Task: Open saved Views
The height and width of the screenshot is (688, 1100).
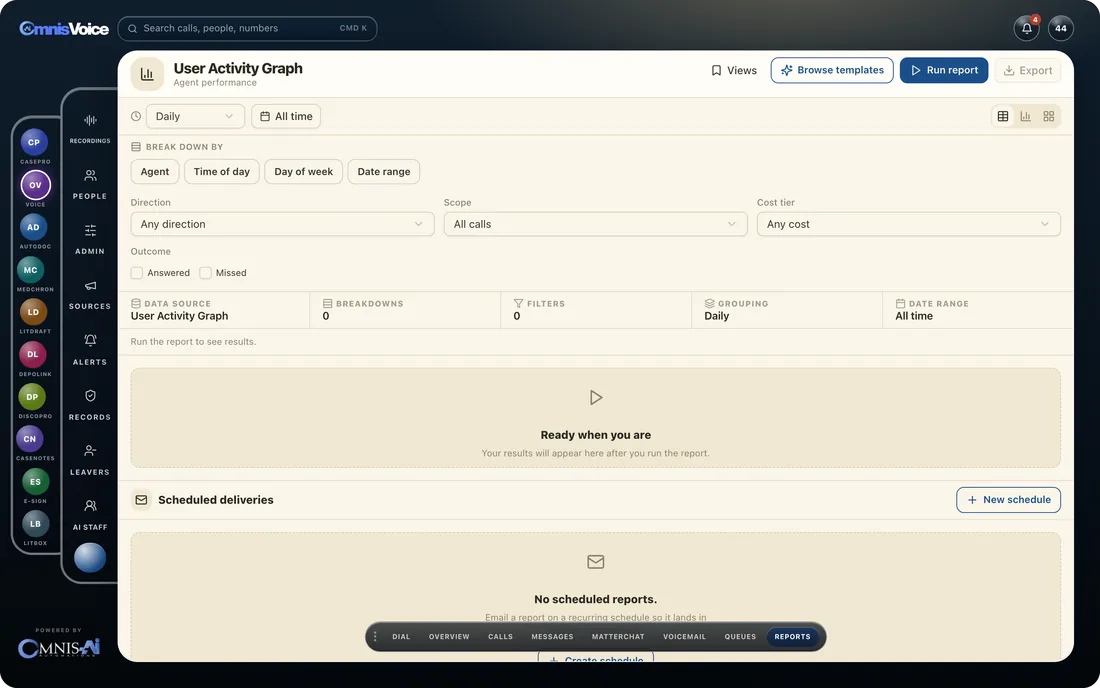Action: (x=734, y=70)
